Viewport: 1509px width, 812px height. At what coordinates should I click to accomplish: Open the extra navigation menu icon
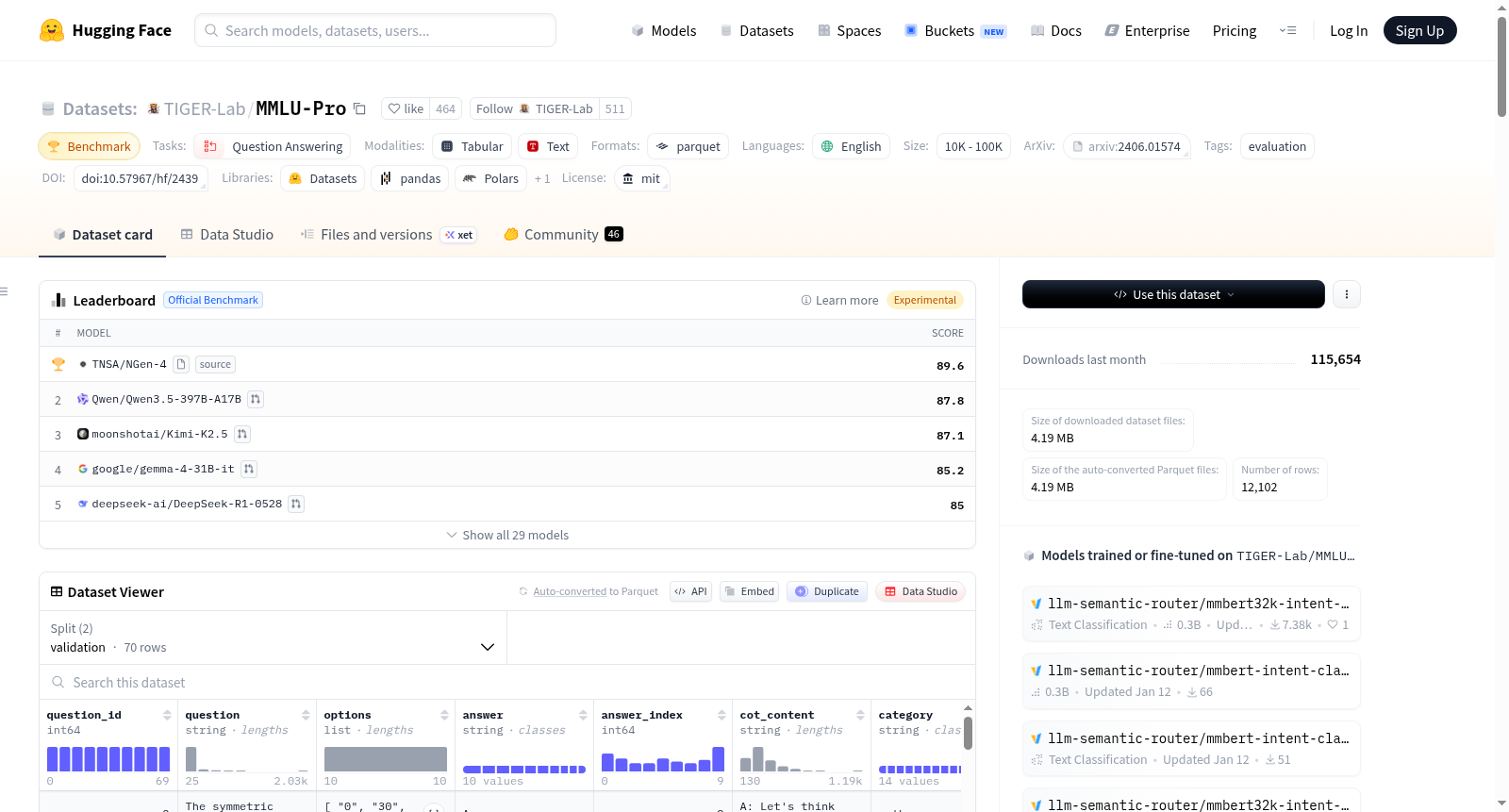click(x=1287, y=30)
